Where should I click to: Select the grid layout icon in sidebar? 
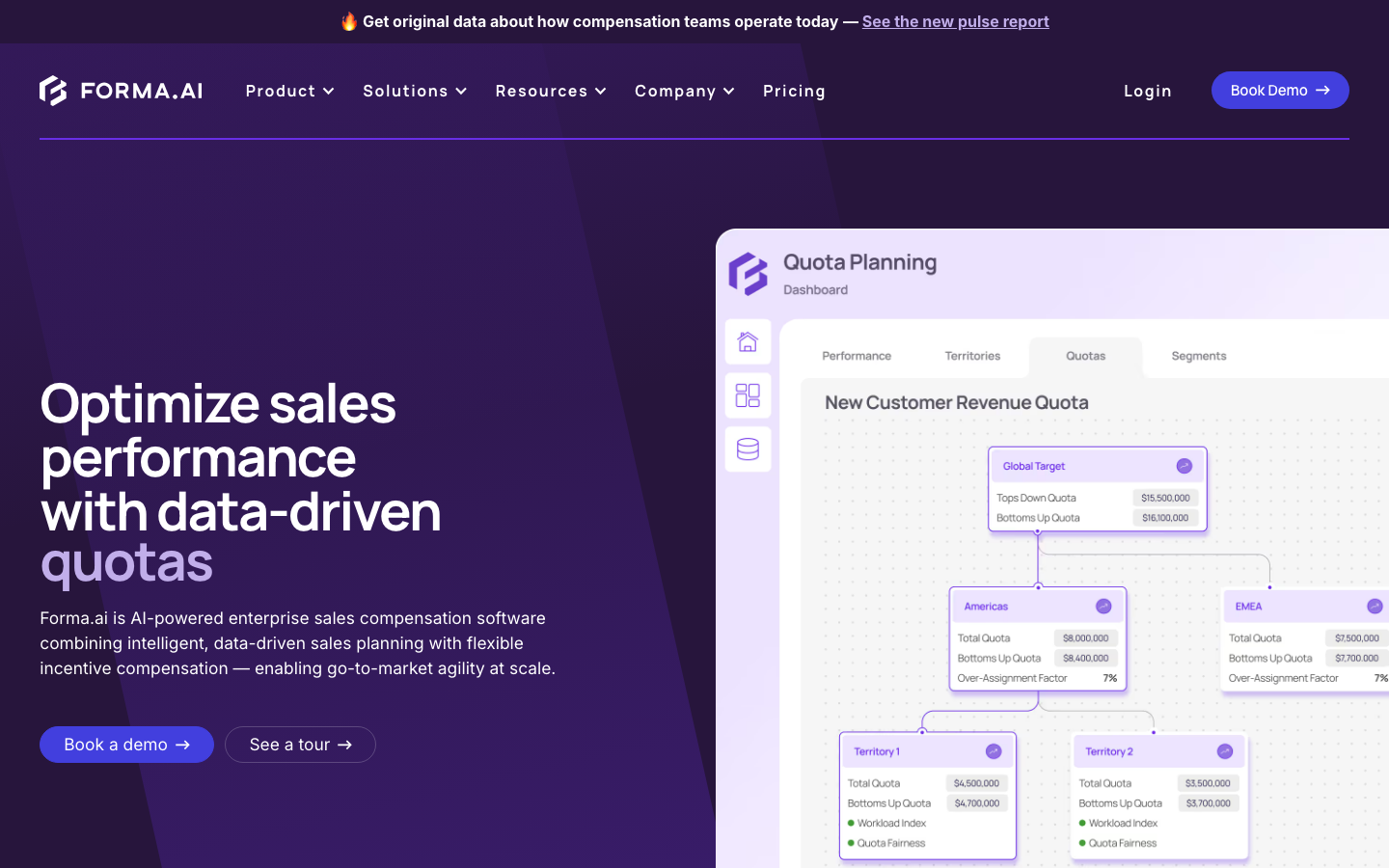pyautogui.click(x=748, y=395)
